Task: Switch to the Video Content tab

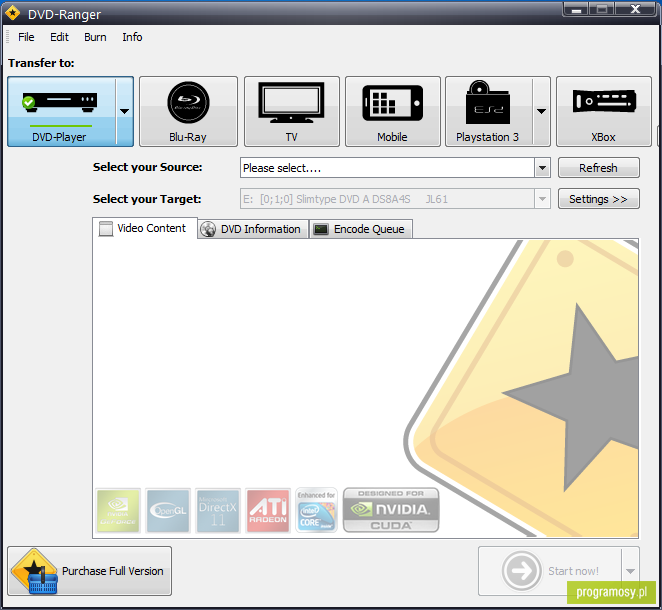Action: [145, 228]
